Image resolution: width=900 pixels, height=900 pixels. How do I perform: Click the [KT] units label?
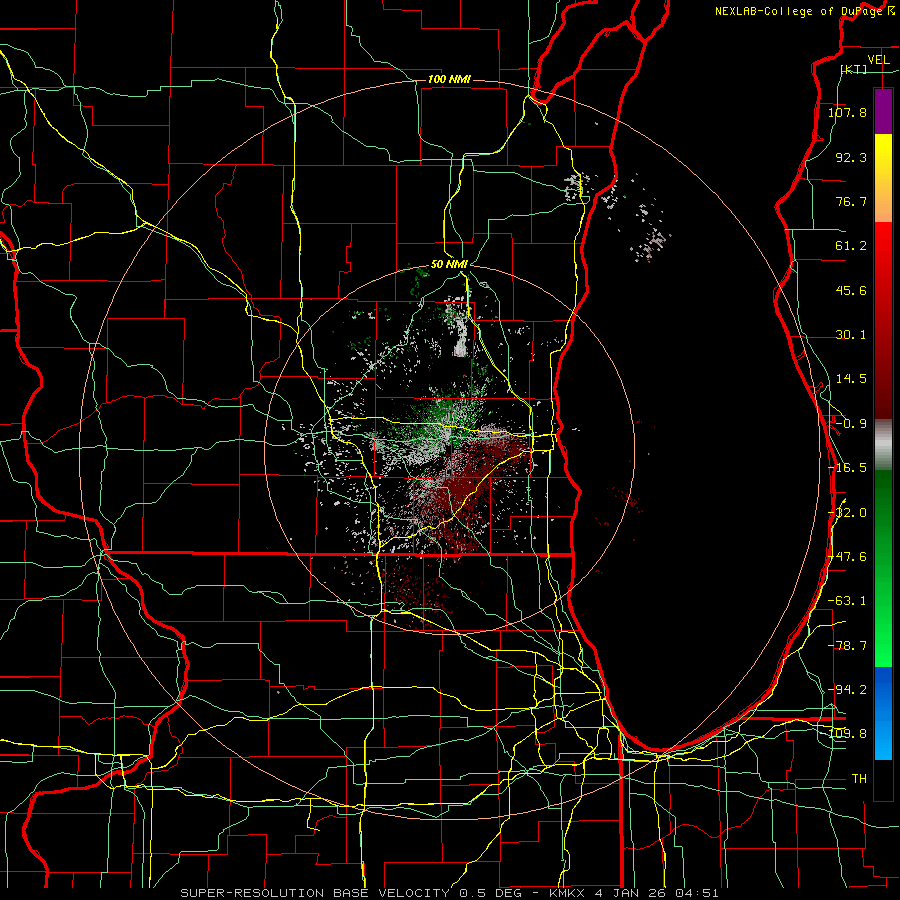[x=854, y=69]
